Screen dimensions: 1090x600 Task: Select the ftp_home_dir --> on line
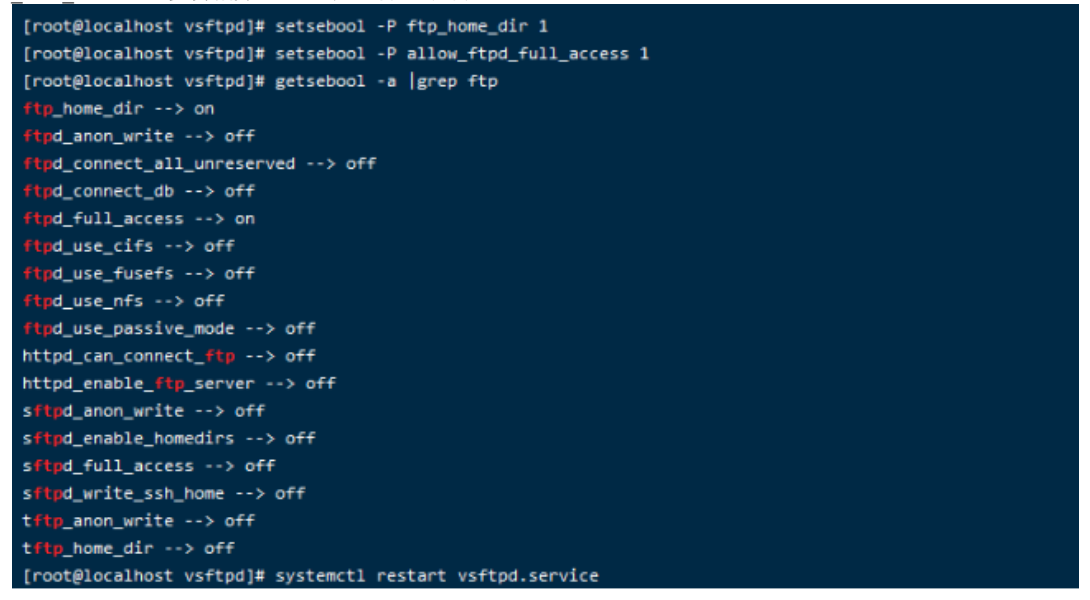click(x=118, y=109)
